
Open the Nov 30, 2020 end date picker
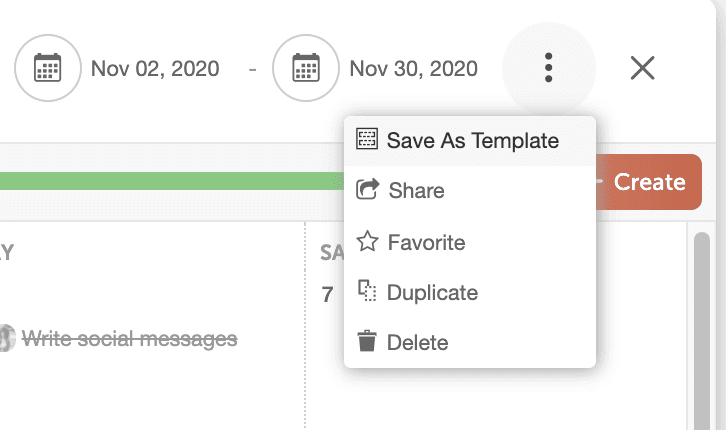[x=413, y=68]
